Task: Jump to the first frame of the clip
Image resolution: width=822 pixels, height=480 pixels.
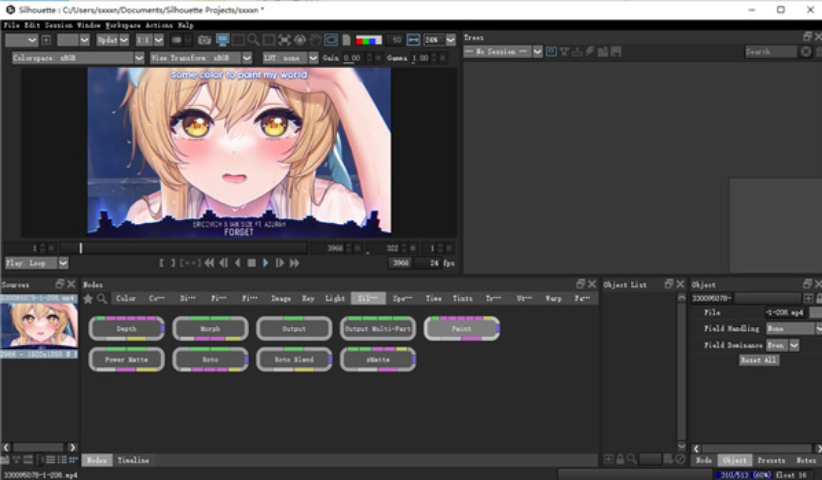Action: (x=209, y=263)
